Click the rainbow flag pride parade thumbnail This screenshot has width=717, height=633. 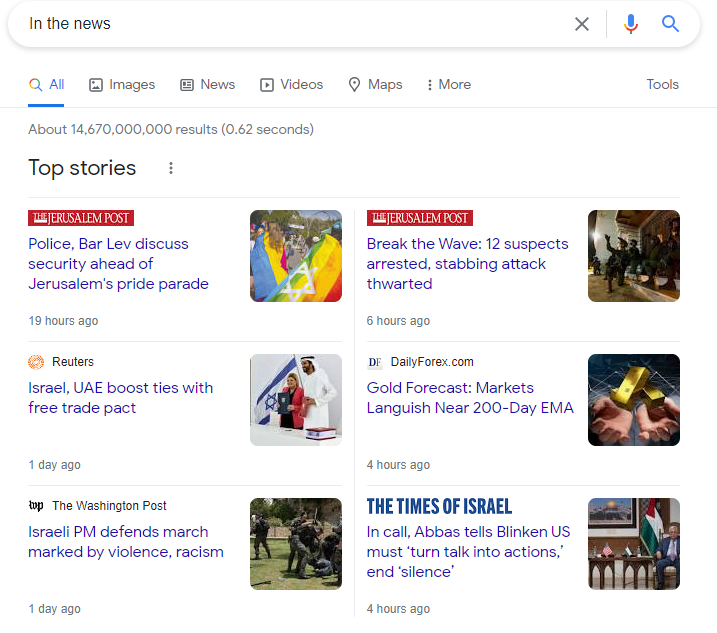click(295, 256)
